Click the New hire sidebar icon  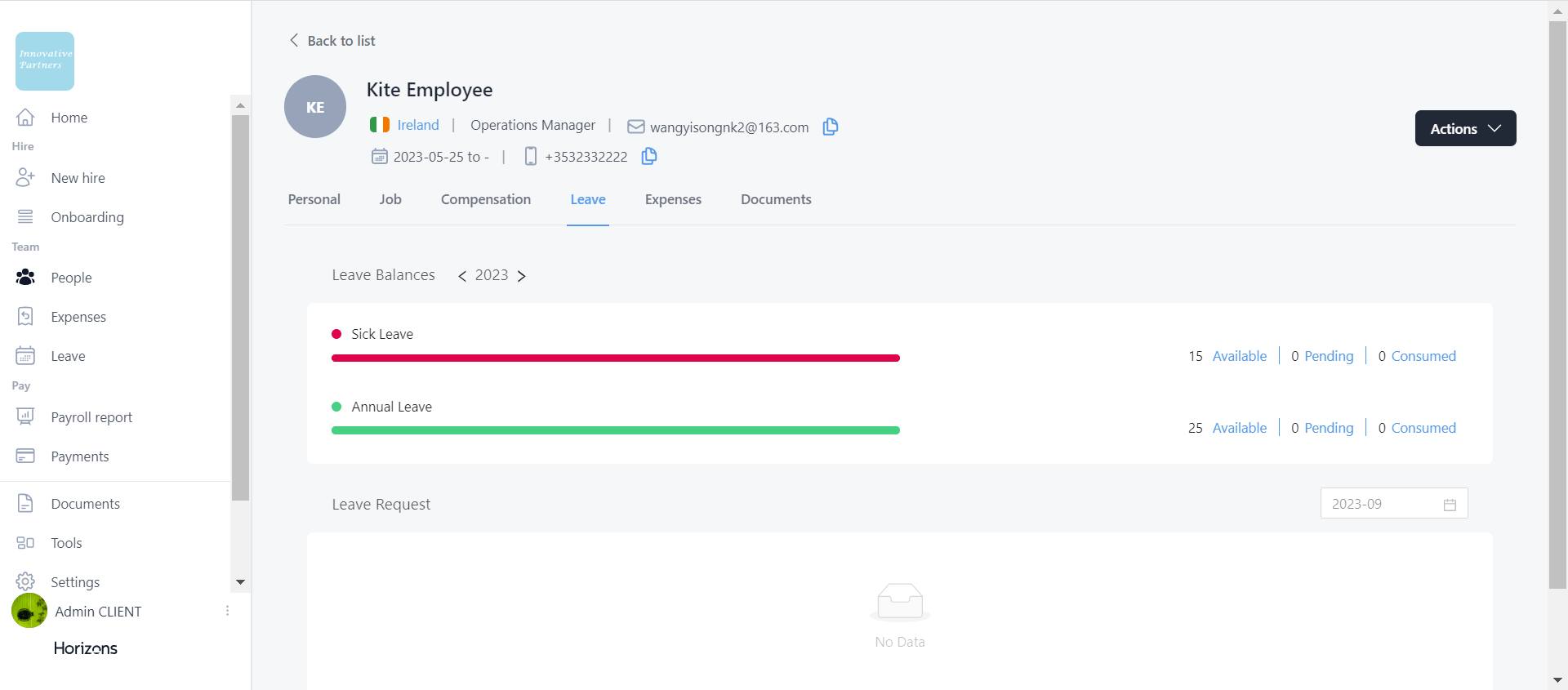(25, 178)
